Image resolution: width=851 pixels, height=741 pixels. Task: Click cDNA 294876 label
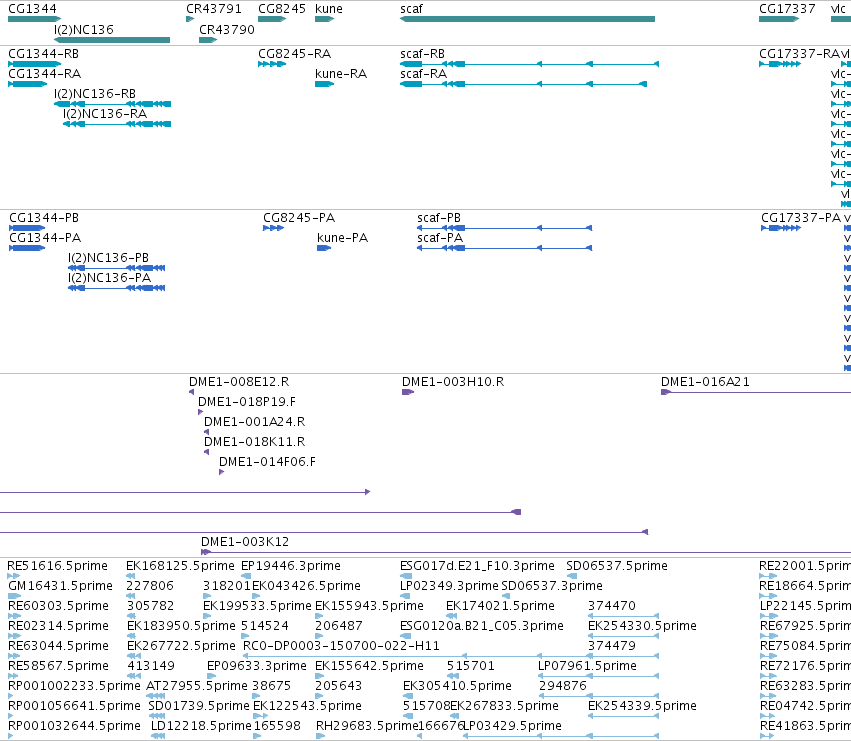coord(563,686)
